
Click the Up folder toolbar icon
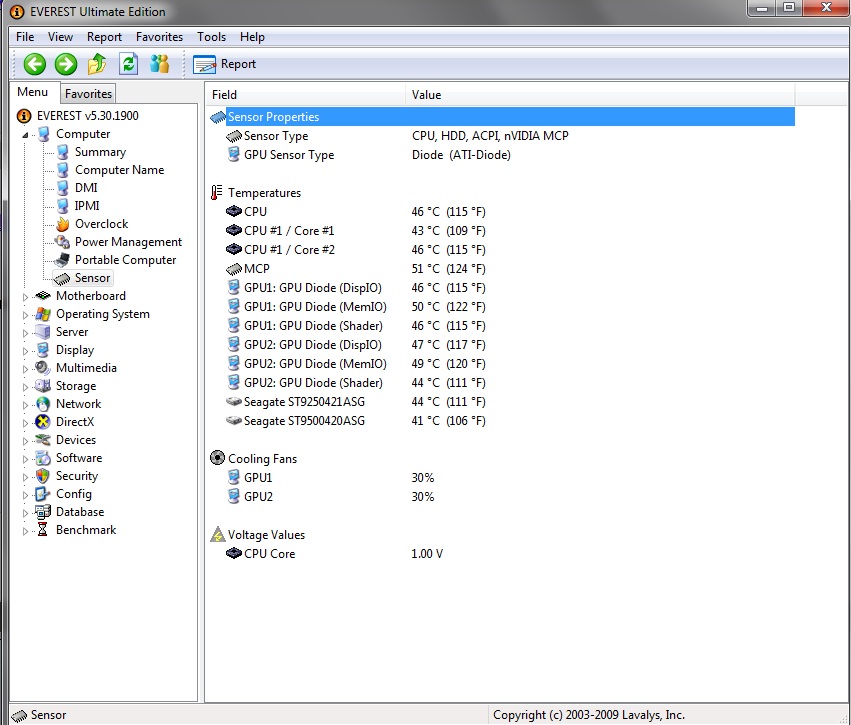click(97, 64)
